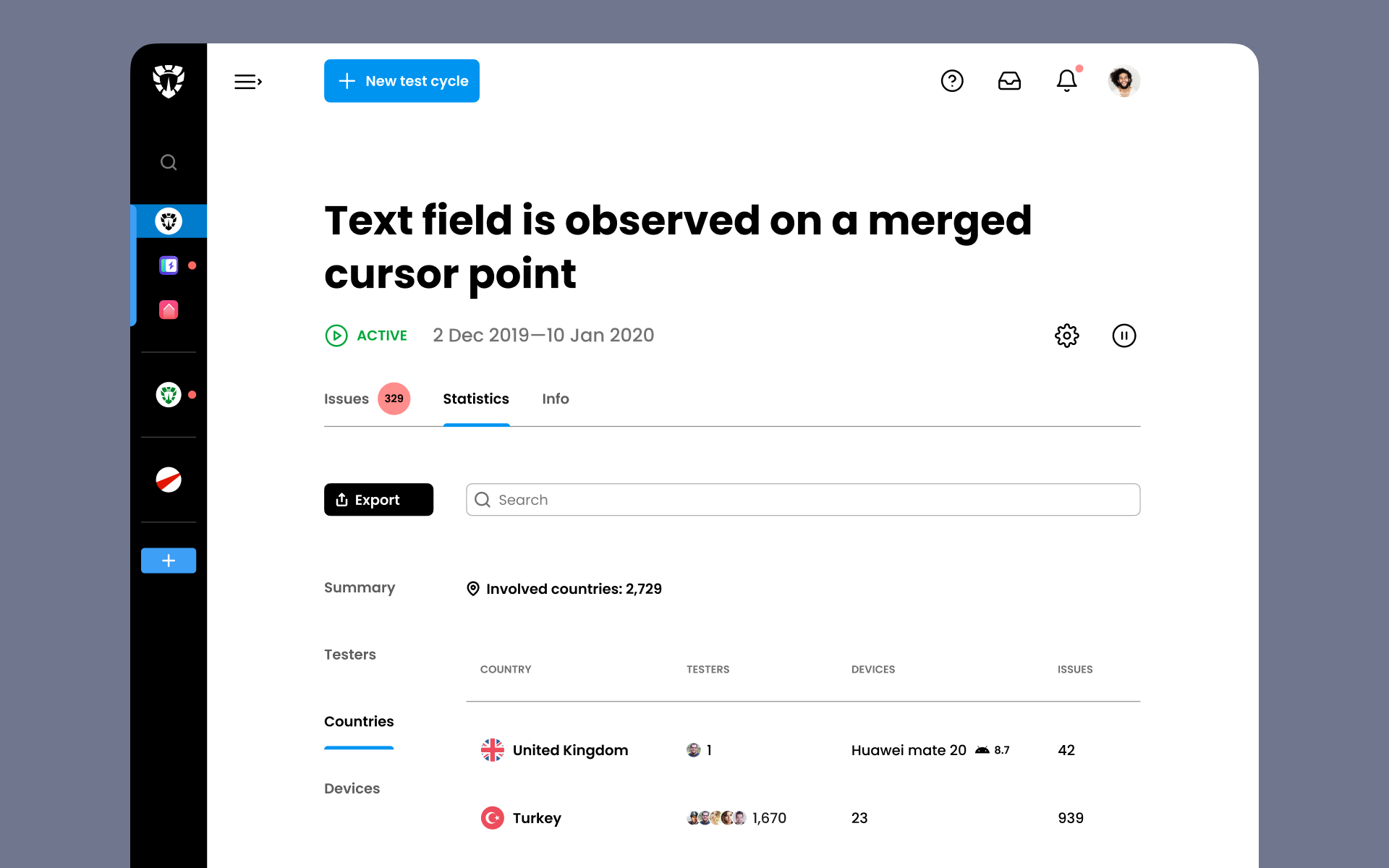The image size is (1389, 868).
Task: Open the user profile avatar
Action: point(1123,81)
